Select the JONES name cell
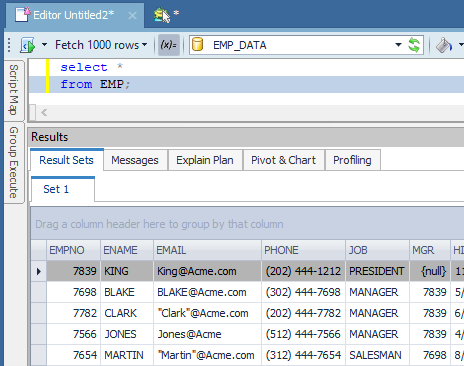 point(127,334)
